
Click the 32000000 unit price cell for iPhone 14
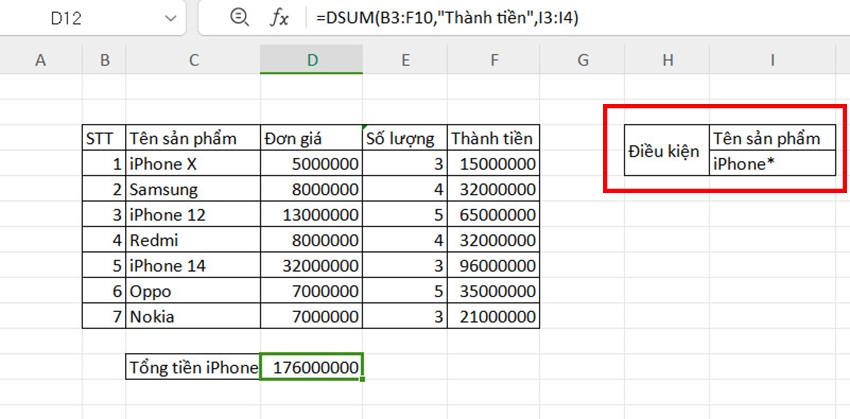(x=312, y=266)
